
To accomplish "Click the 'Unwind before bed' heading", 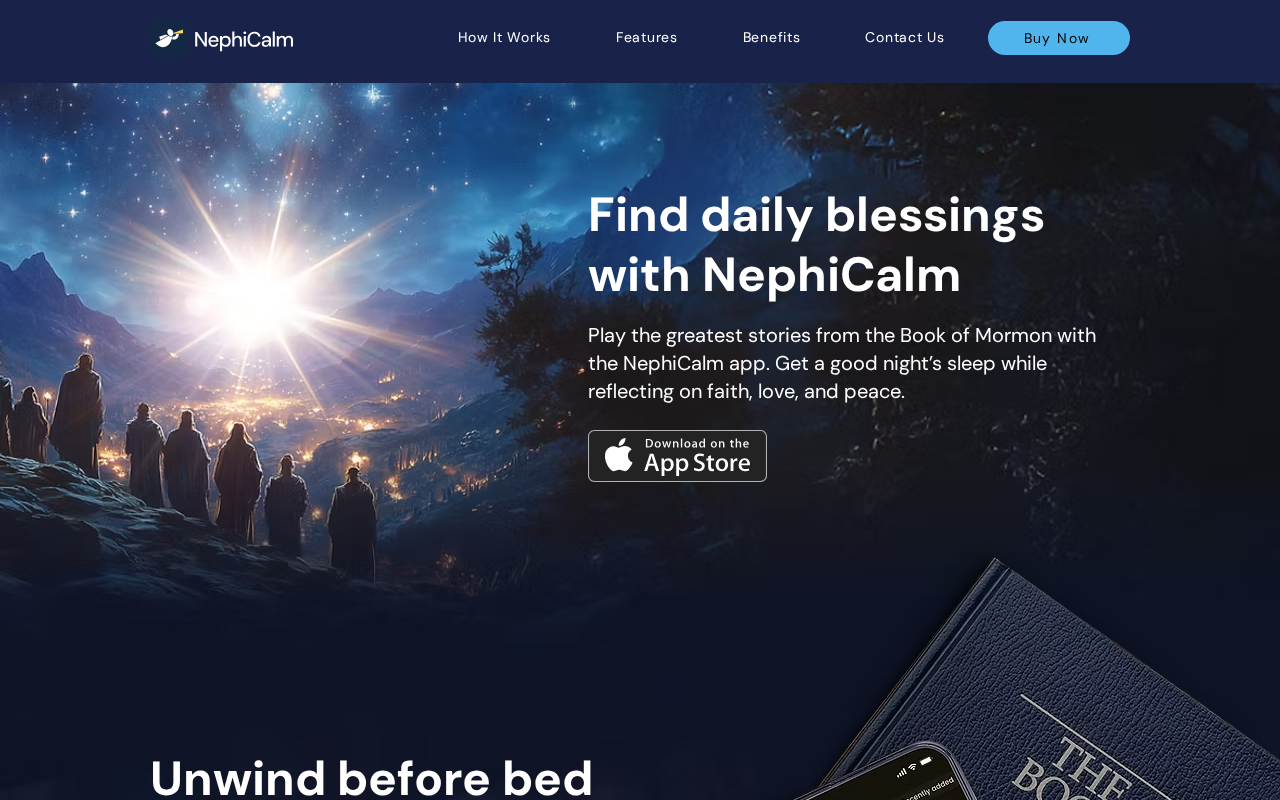I will point(372,776).
